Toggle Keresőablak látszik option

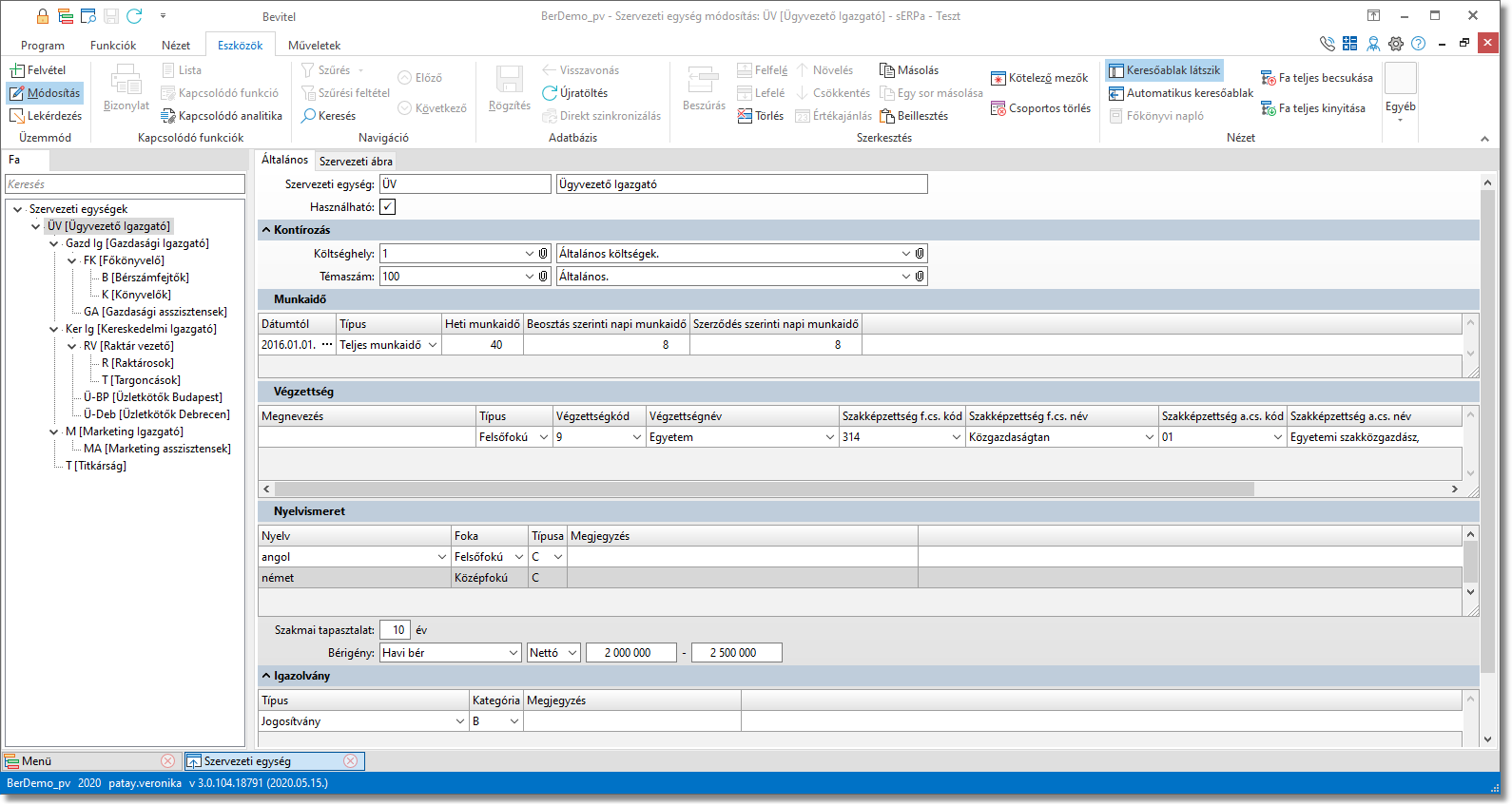(x=1164, y=70)
